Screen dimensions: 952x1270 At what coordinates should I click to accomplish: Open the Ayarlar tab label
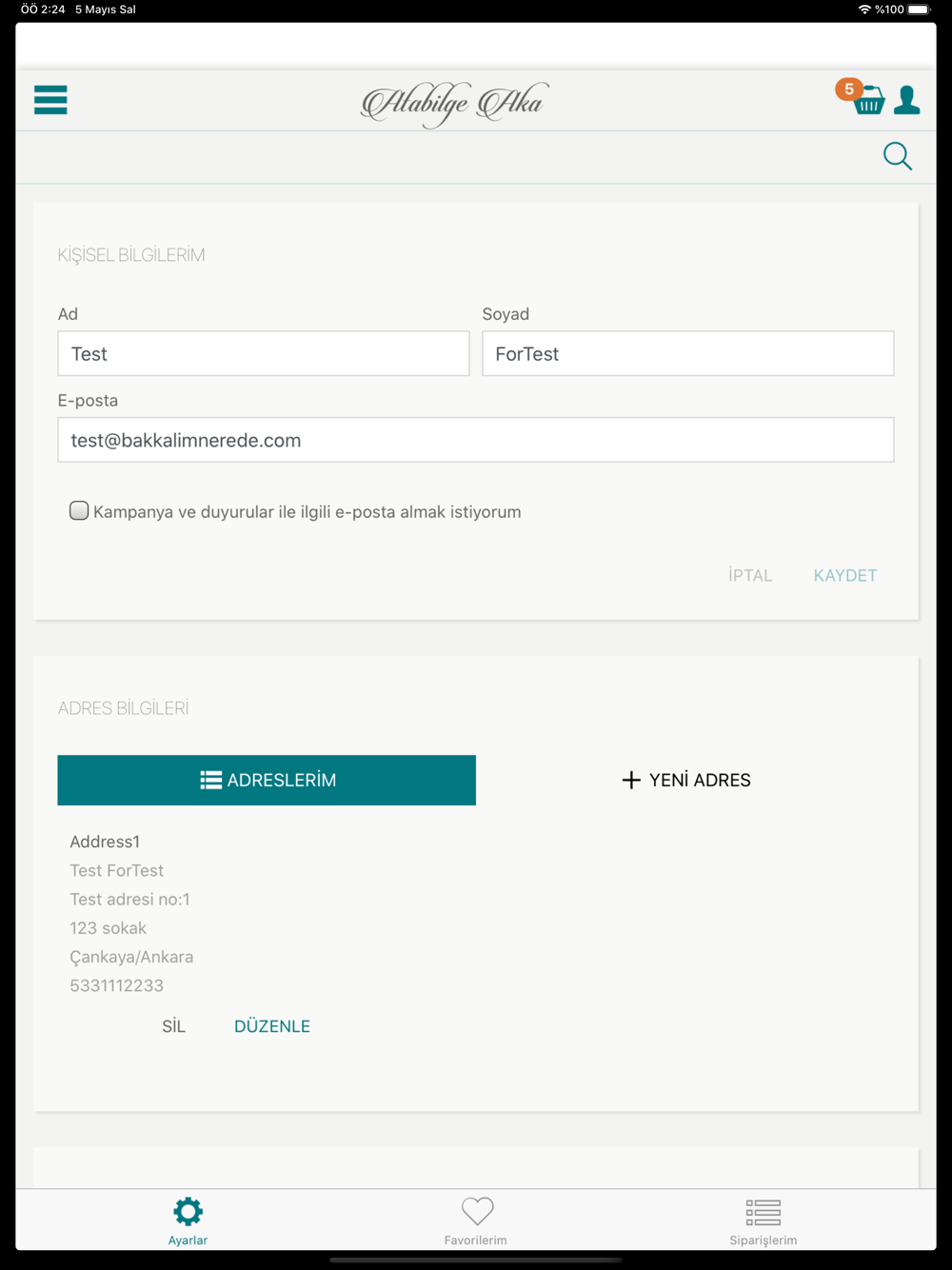click(x=188, y=1240)
